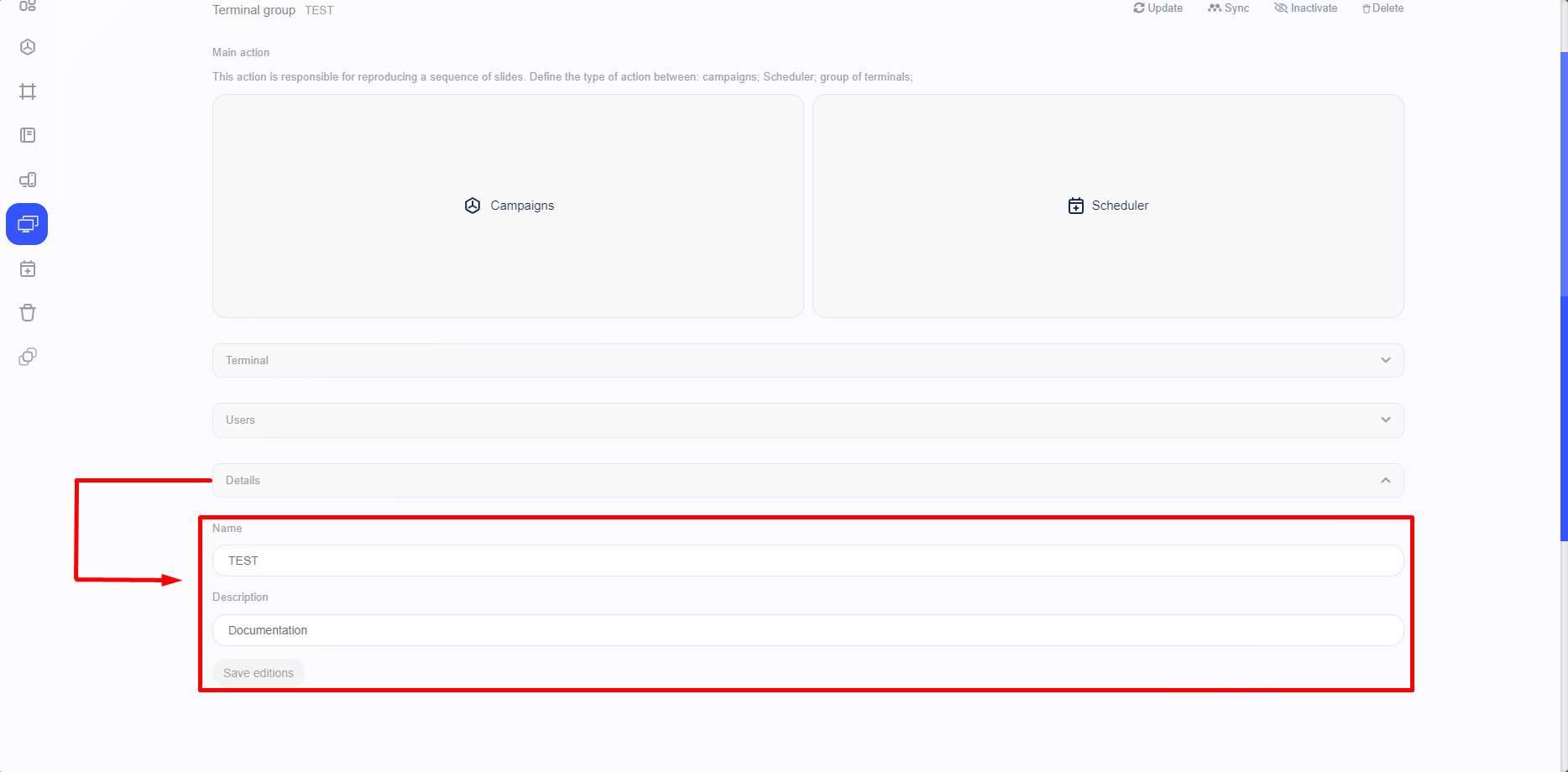Delete the TEST terminal group

click(1382, 8)
